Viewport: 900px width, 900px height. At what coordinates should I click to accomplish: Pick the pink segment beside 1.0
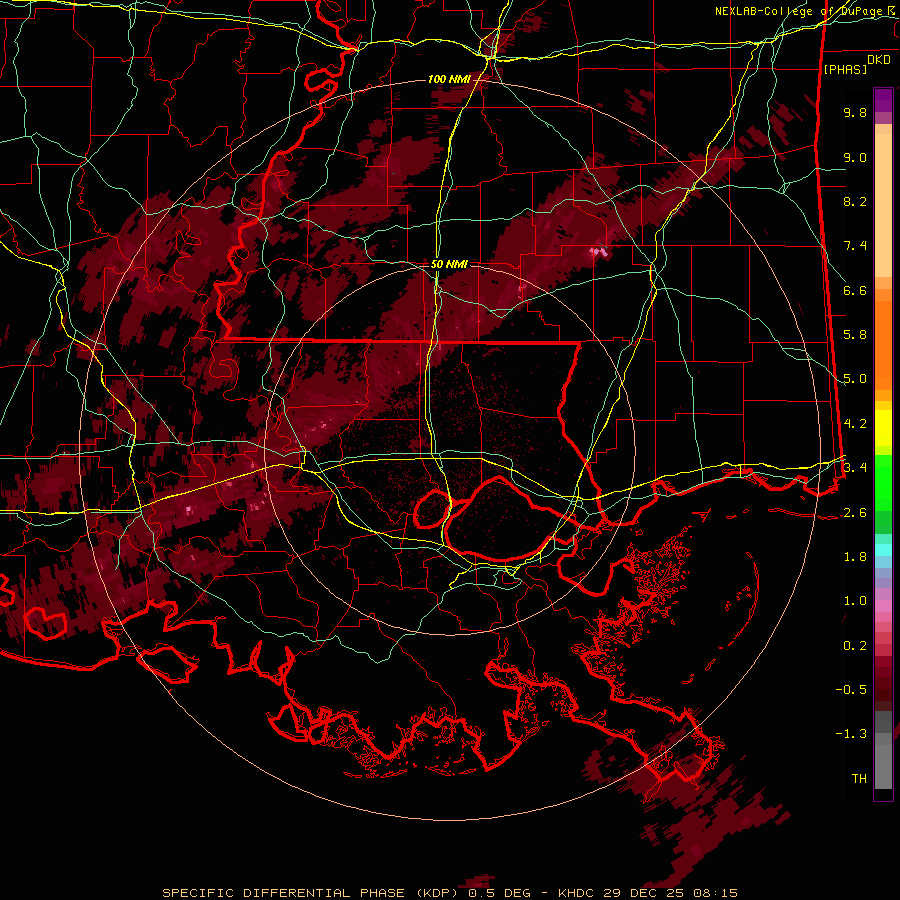click(x=883, y=605)
